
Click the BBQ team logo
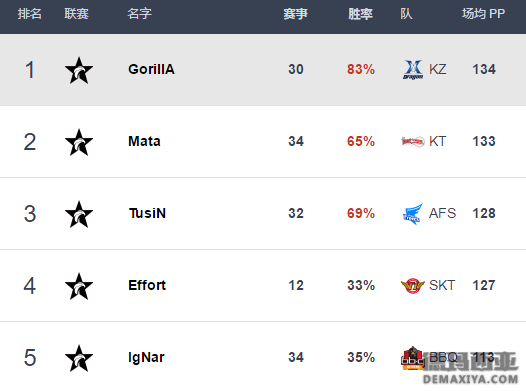pyautogui.click(x=413, y=358)
